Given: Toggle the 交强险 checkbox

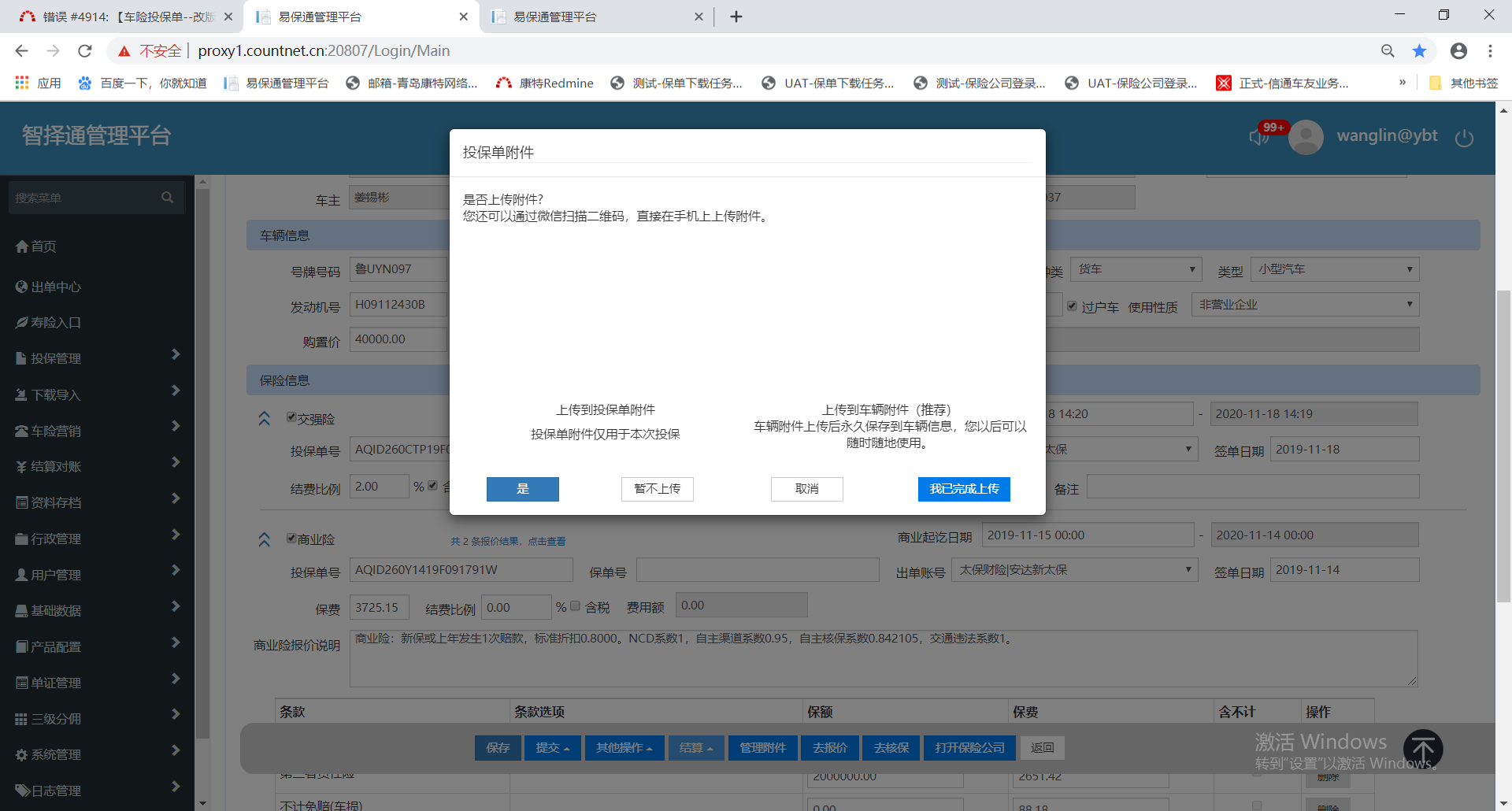Looking at the screenshot, I should [x=291, y=417].
